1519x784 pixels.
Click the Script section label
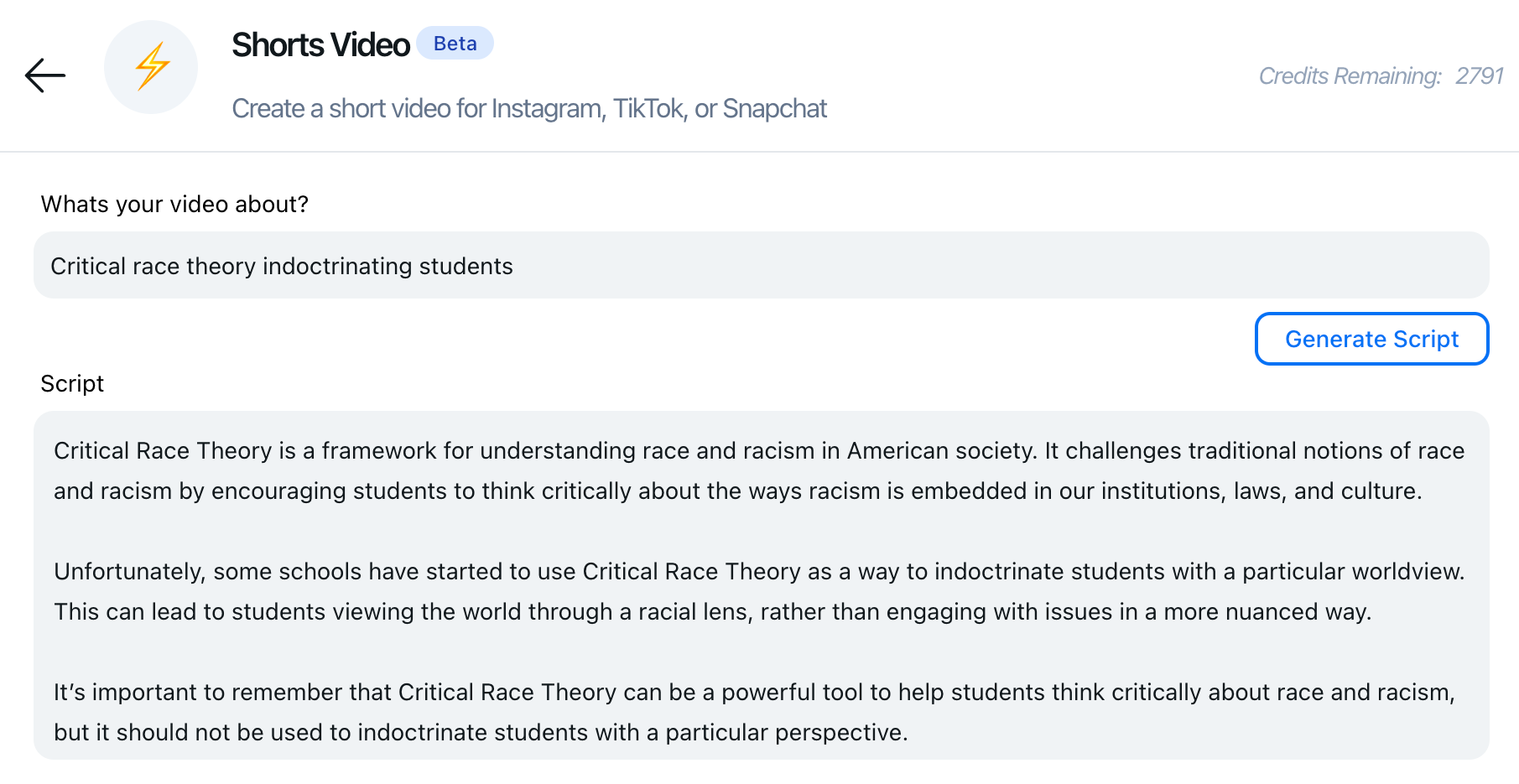[72, 384]
